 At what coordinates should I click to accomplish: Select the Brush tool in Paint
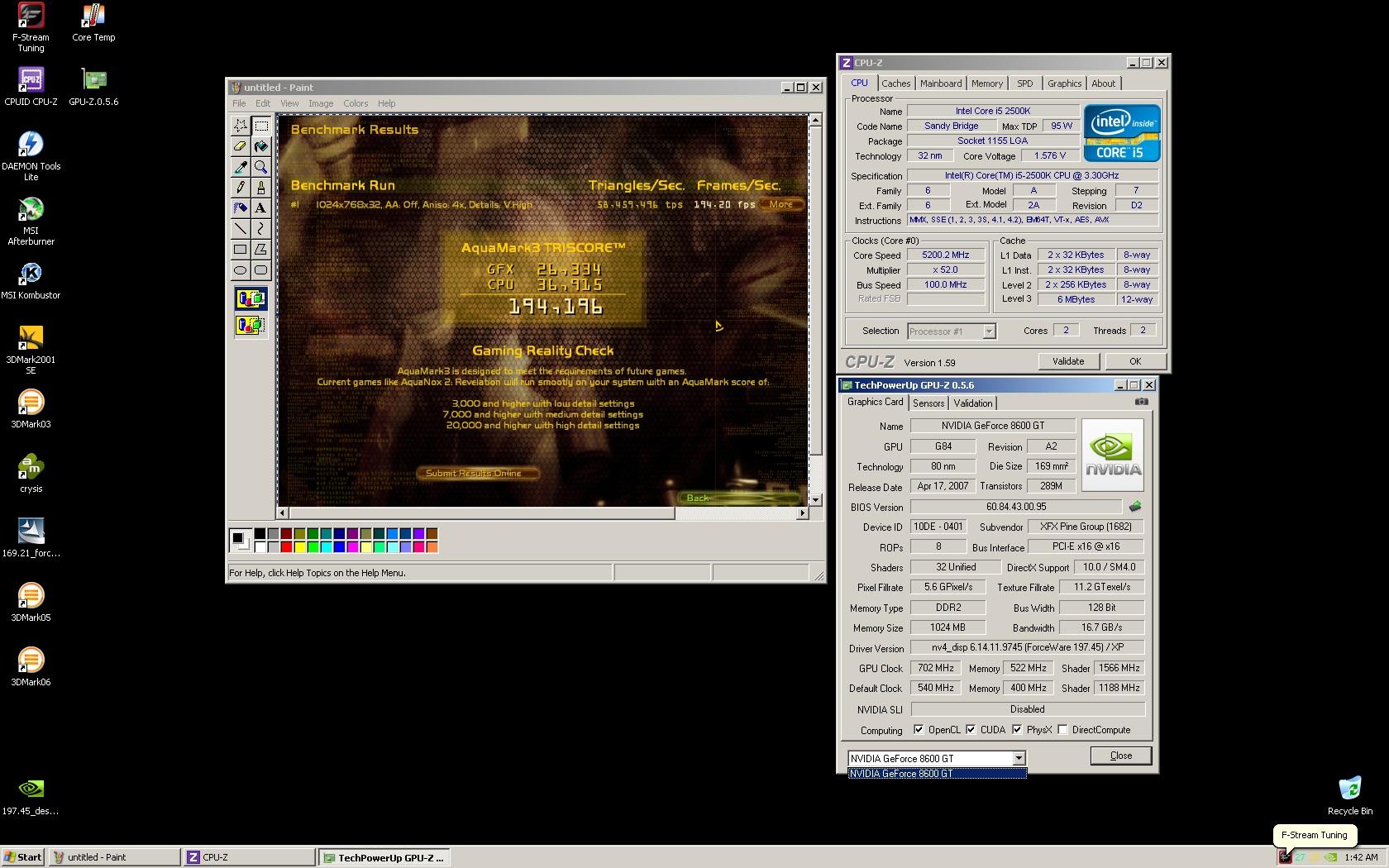tap(260, 188)
